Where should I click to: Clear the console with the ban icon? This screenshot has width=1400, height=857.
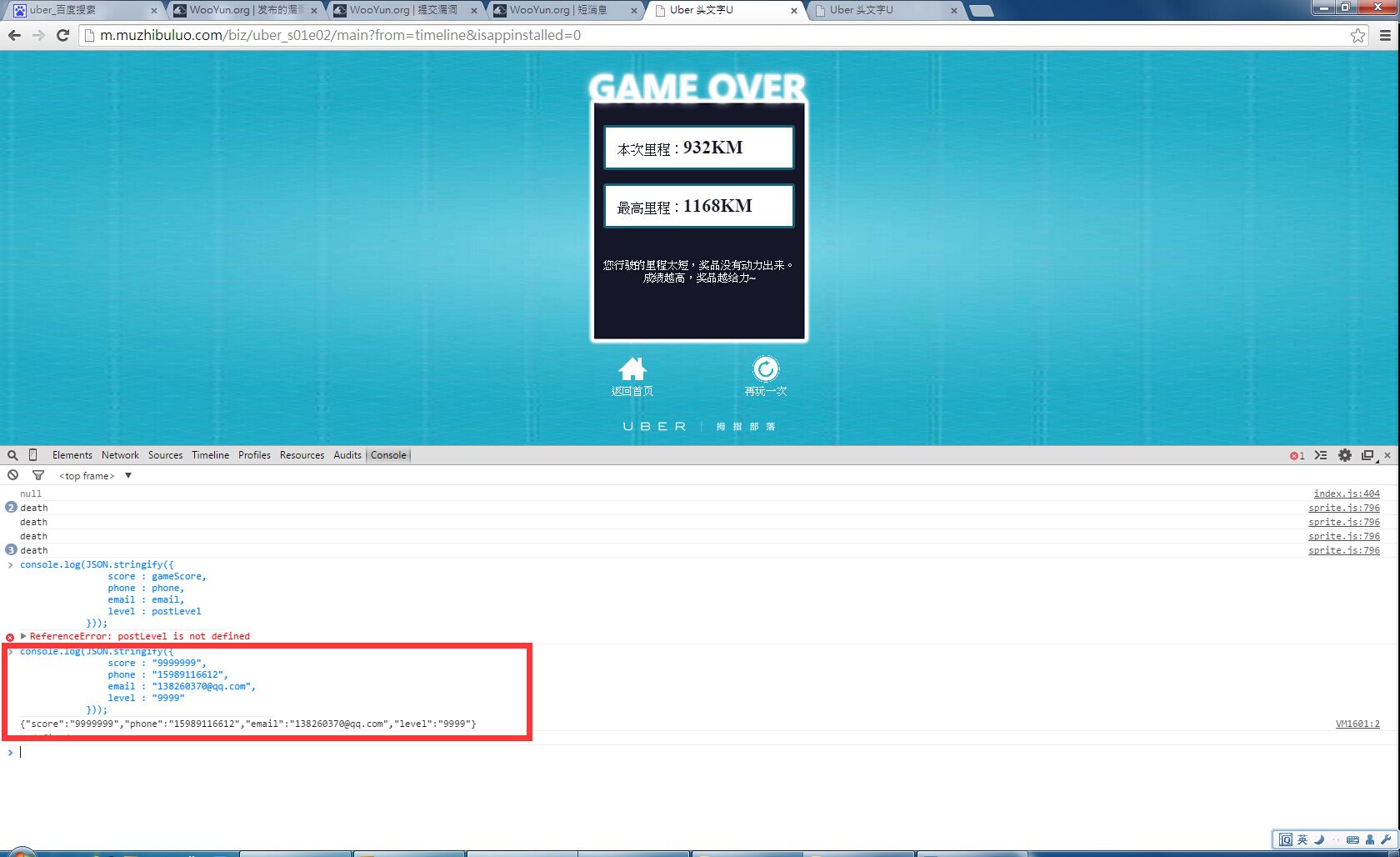pos(13,475)
